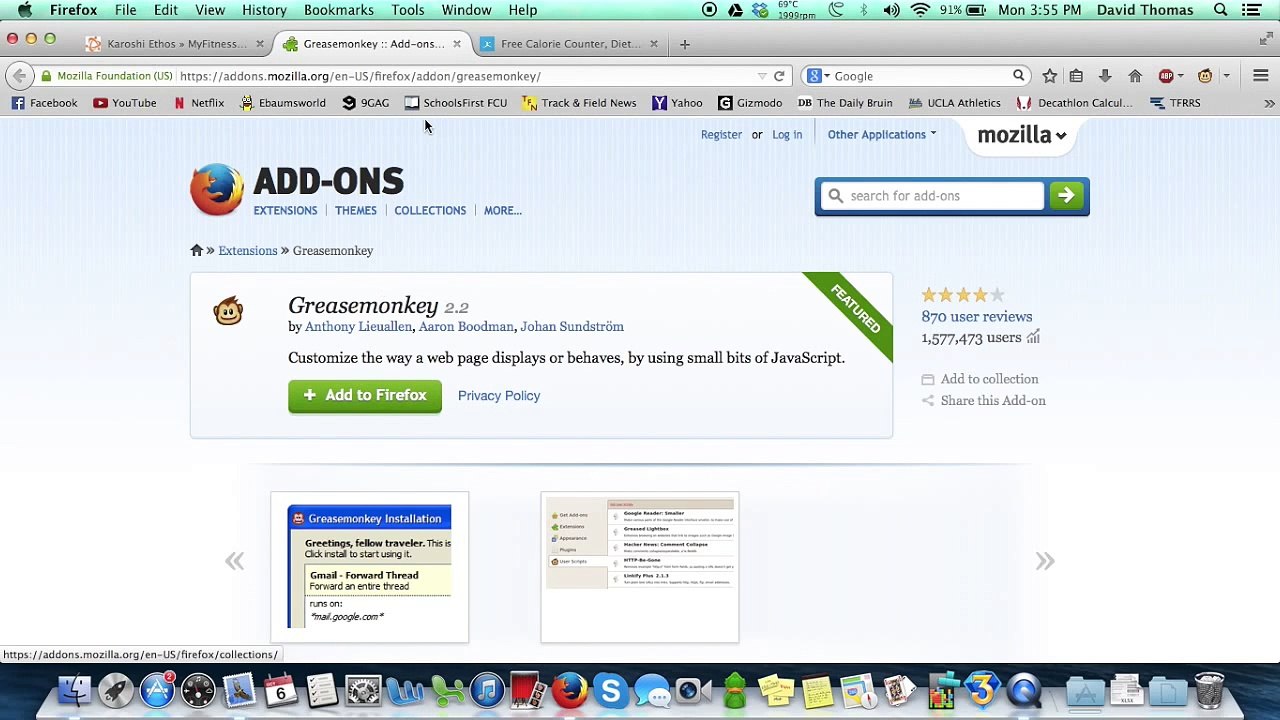Screen dimensions: 1280x720
Task: Open the Greasemonkey Installation screenshot thumbnail
Action: point(370,567)
